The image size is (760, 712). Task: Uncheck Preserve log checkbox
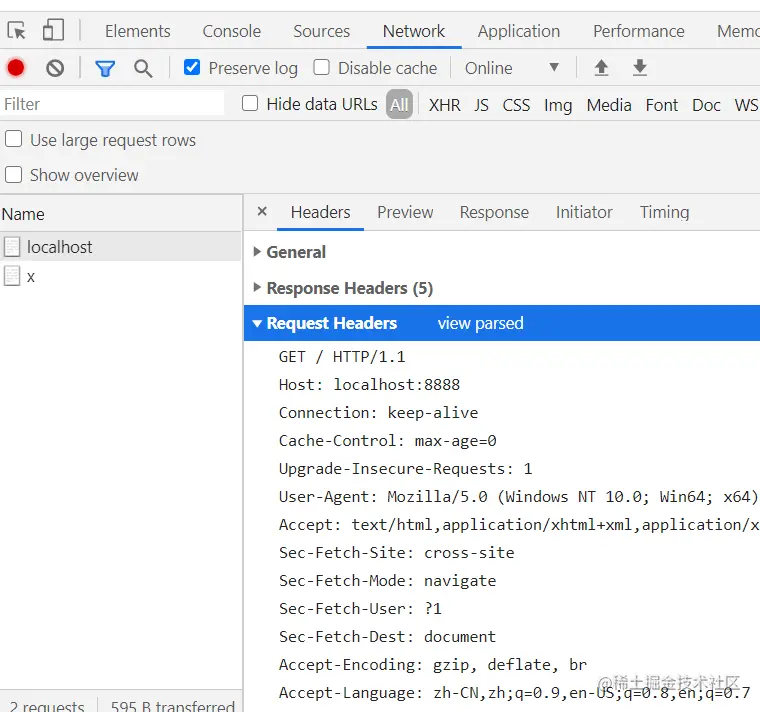[192, 67]
